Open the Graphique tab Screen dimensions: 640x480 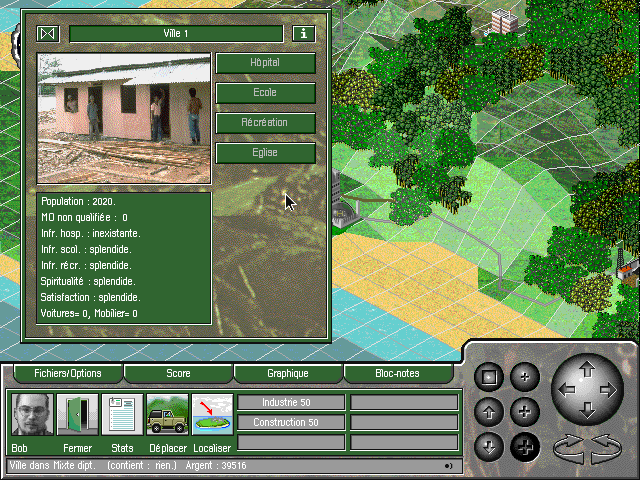click(x=288, y=373)
